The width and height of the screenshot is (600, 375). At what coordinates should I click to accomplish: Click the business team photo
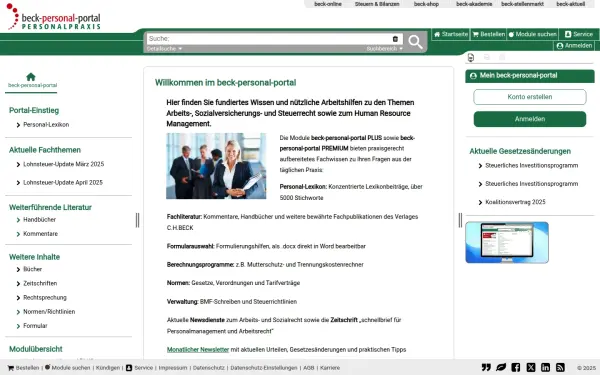point(216,166)
